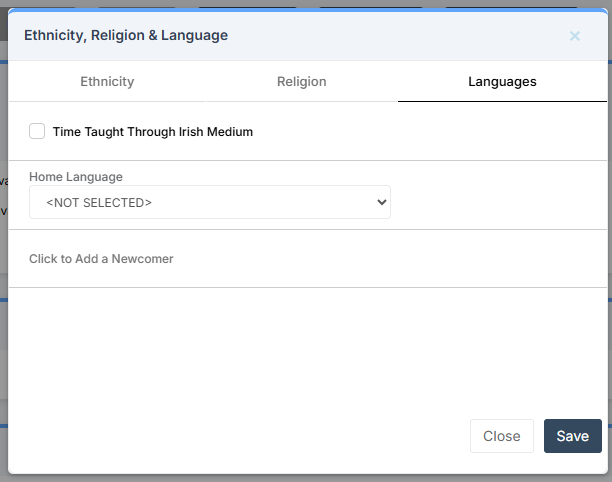Select the Languages tab
The width and height of the screenshot is (612, 482).
(x=502, y=82)
